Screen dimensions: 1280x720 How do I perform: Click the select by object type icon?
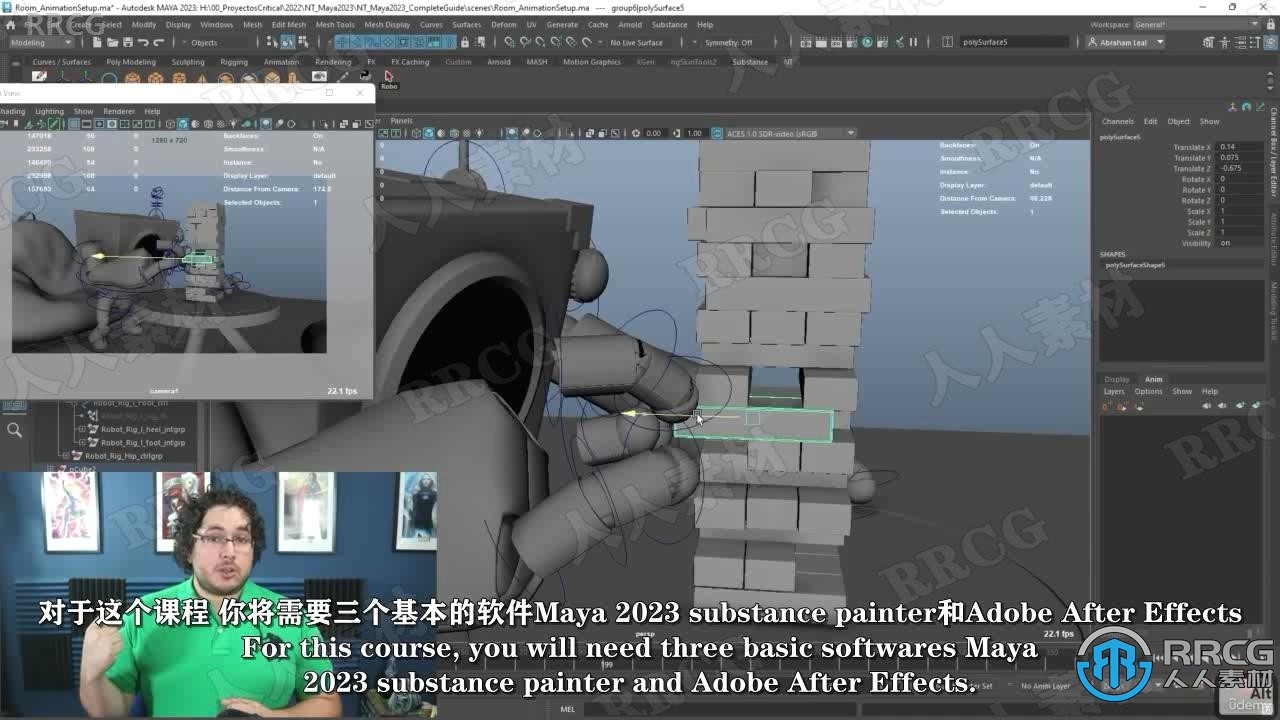(287, 42)
